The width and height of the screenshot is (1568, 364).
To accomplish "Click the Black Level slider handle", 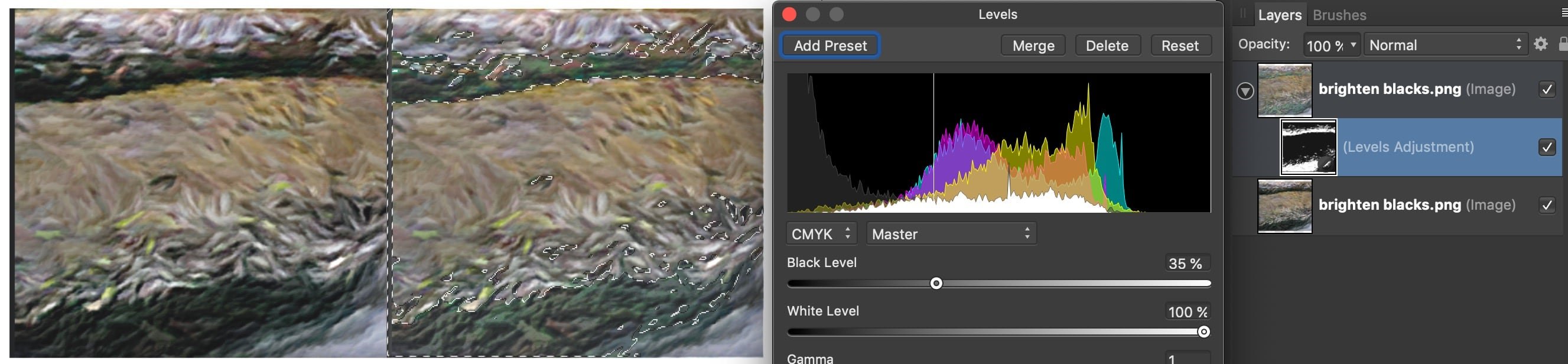I will pos(936,284).
